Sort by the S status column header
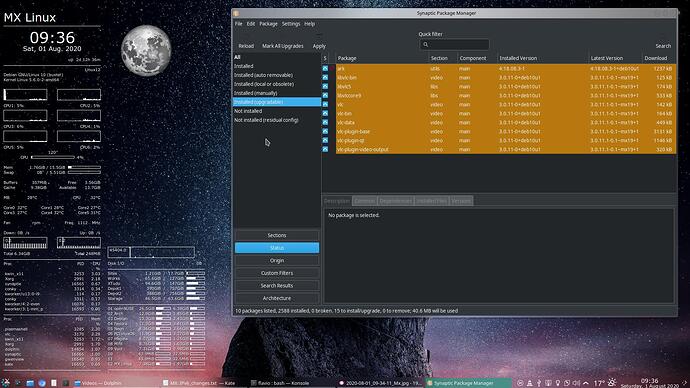Image resolution: width=690 pixels, height=388 pixels. click(x=325, y=58)
